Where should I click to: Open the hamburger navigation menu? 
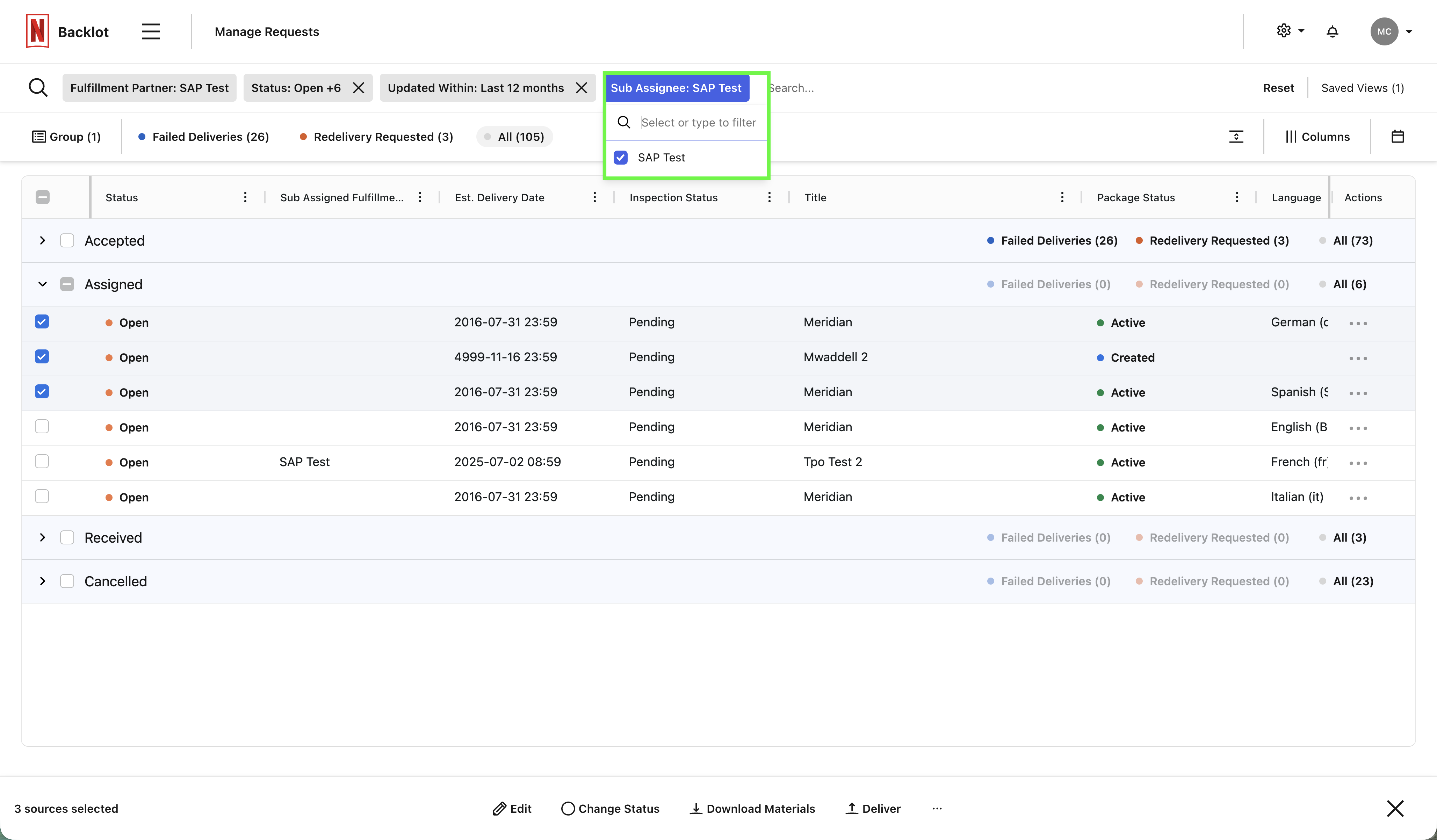pos(151,31)
